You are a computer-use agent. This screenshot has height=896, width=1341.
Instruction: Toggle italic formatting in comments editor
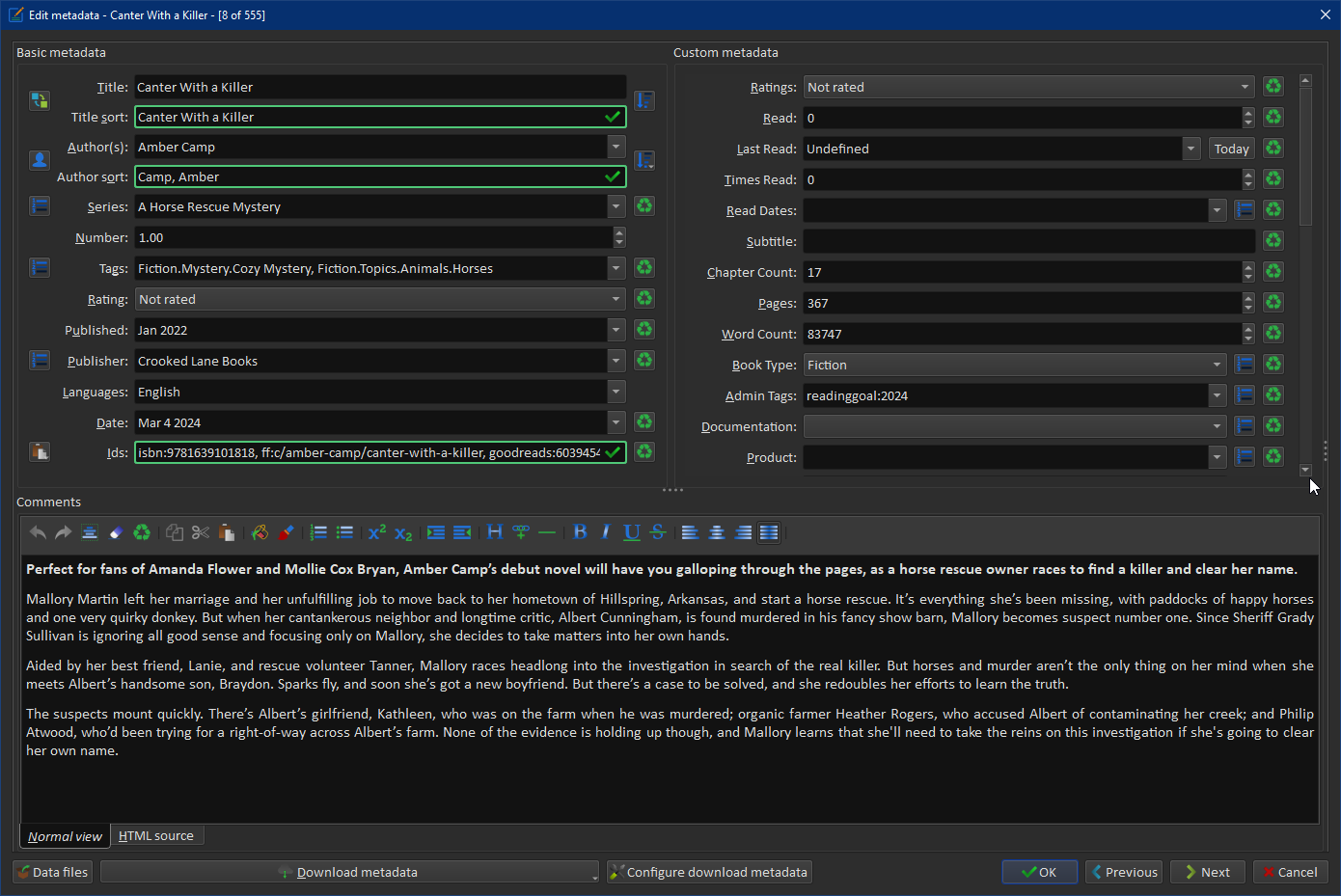[606, 532]
